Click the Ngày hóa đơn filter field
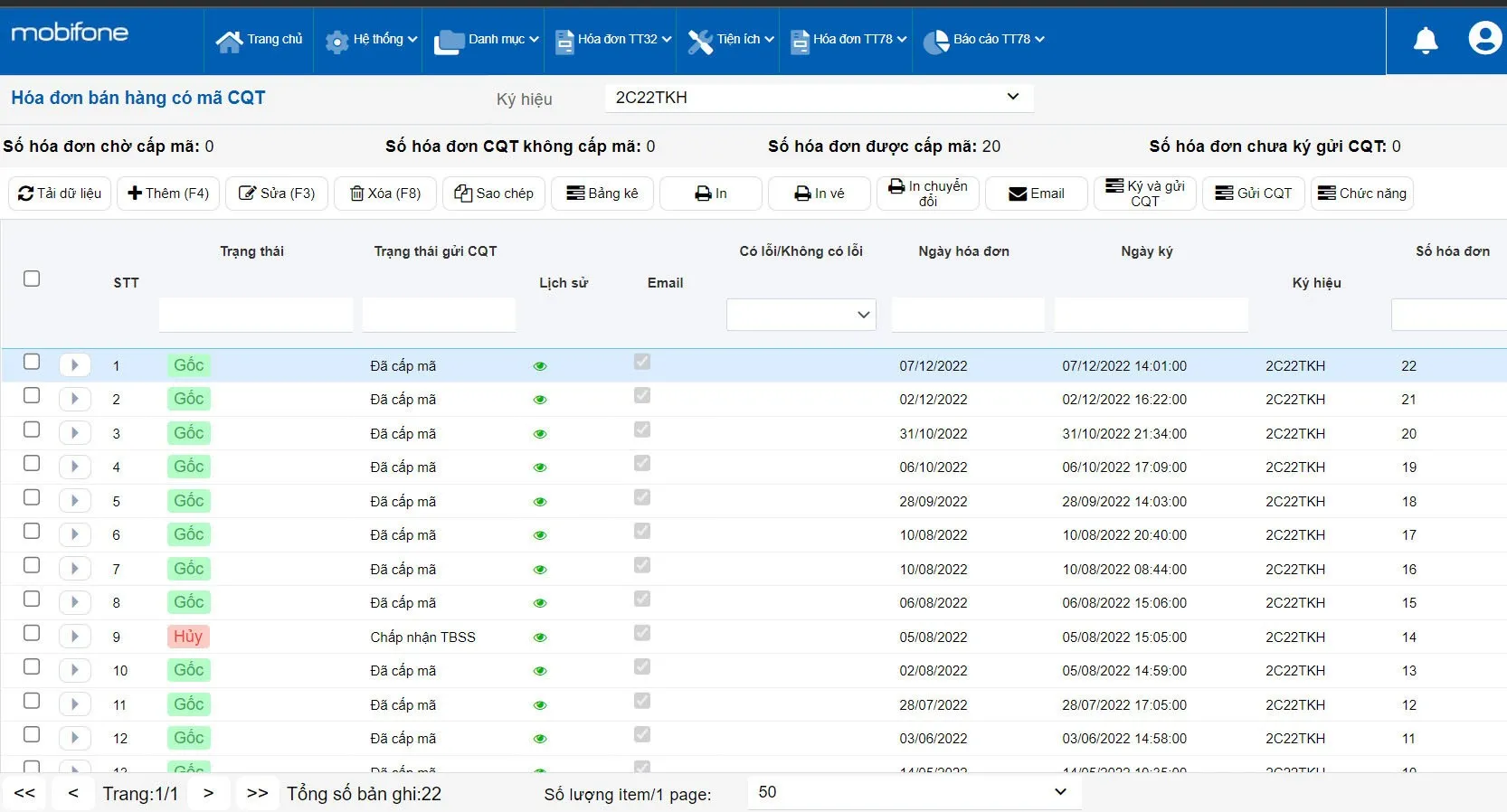Screen dimensions: 1507x812 tap(968, 315)
